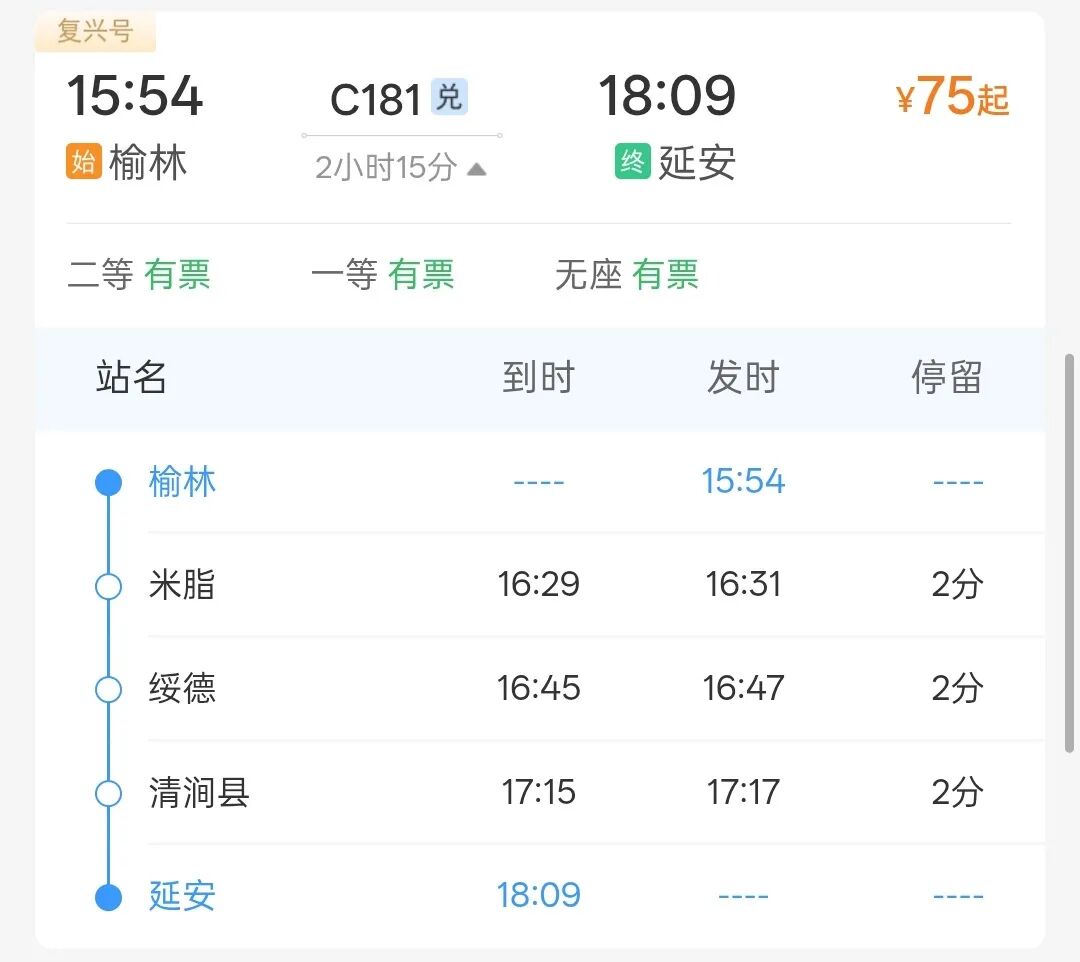Open train number C181 details
The image size is (1080, 962).
click(x=376, y=99)
